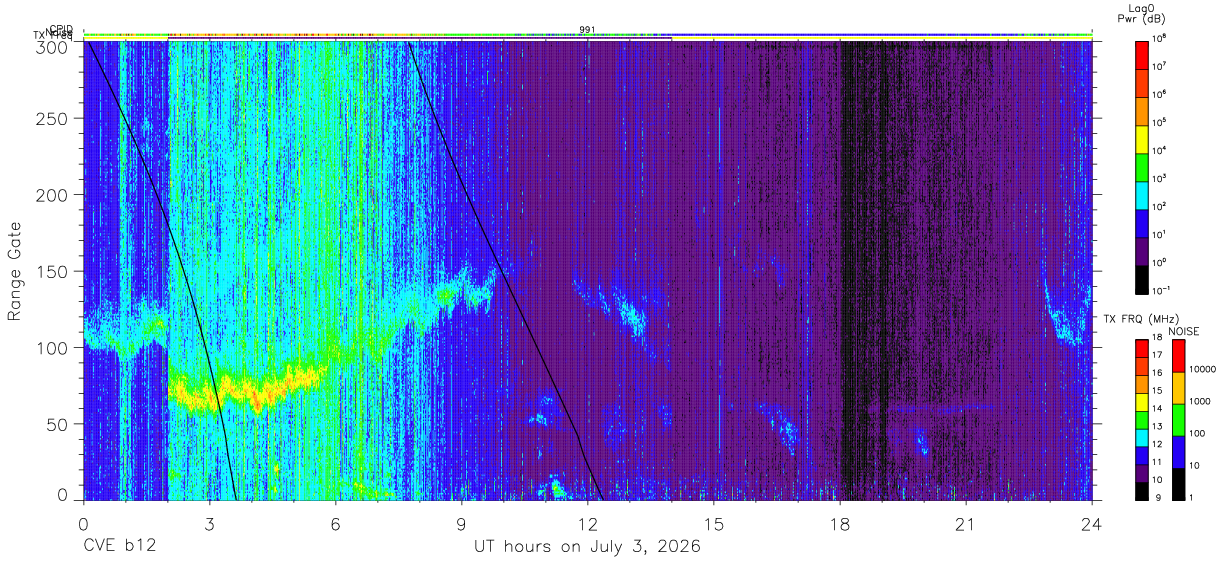This screenshot has width=1228, height=567.
Task: Click the x-axis tick label '6'
Action: click(x=335, y=524)
